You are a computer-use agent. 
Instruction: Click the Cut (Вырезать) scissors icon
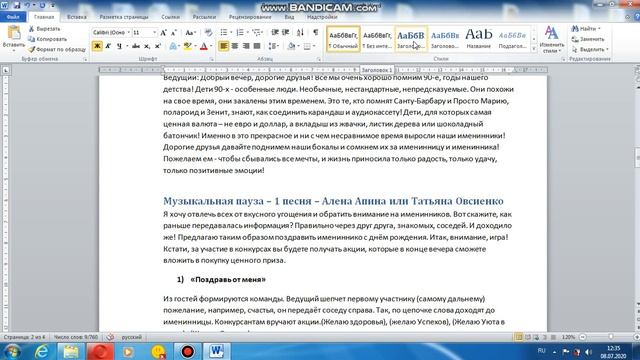tap(31, 29)
